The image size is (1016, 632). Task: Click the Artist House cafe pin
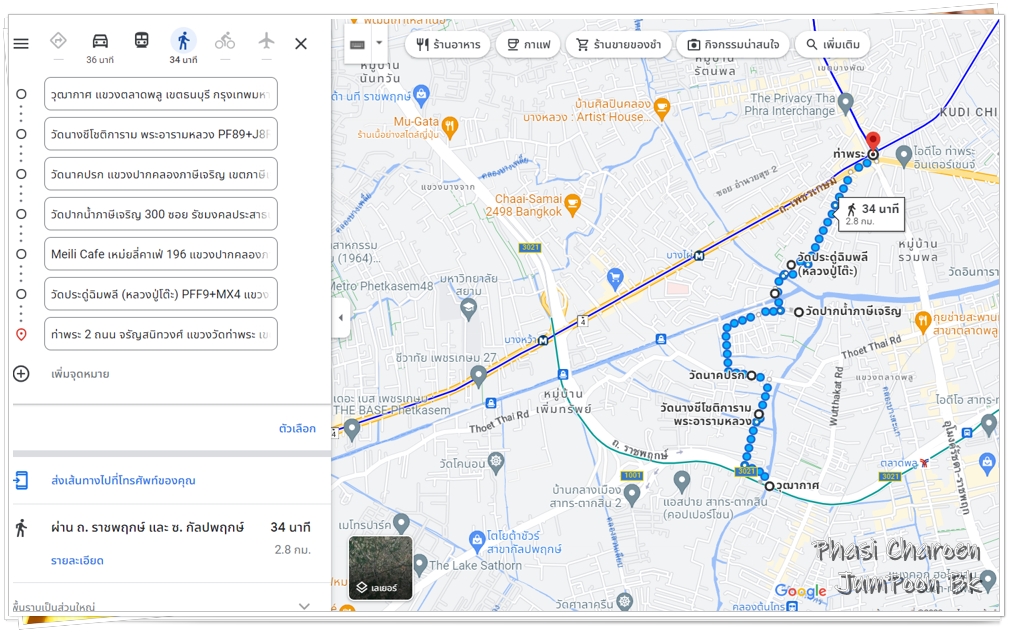(662, 108)
